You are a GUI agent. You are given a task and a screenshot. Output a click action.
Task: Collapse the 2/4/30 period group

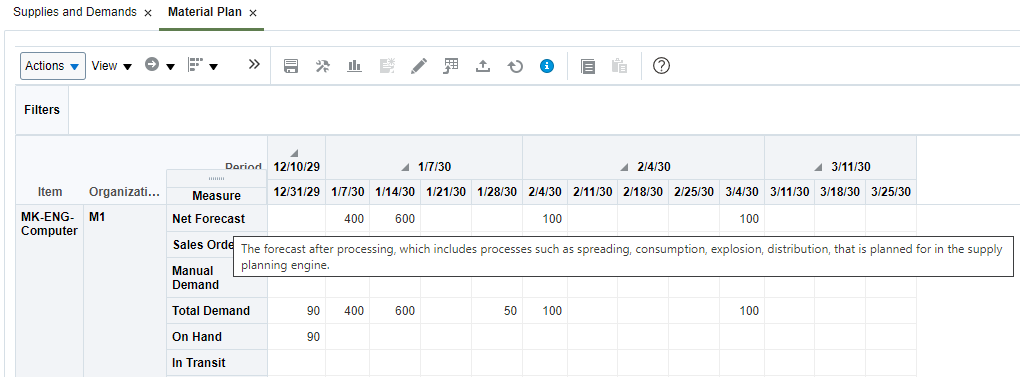pyautogui.click(x=624, y=168)
